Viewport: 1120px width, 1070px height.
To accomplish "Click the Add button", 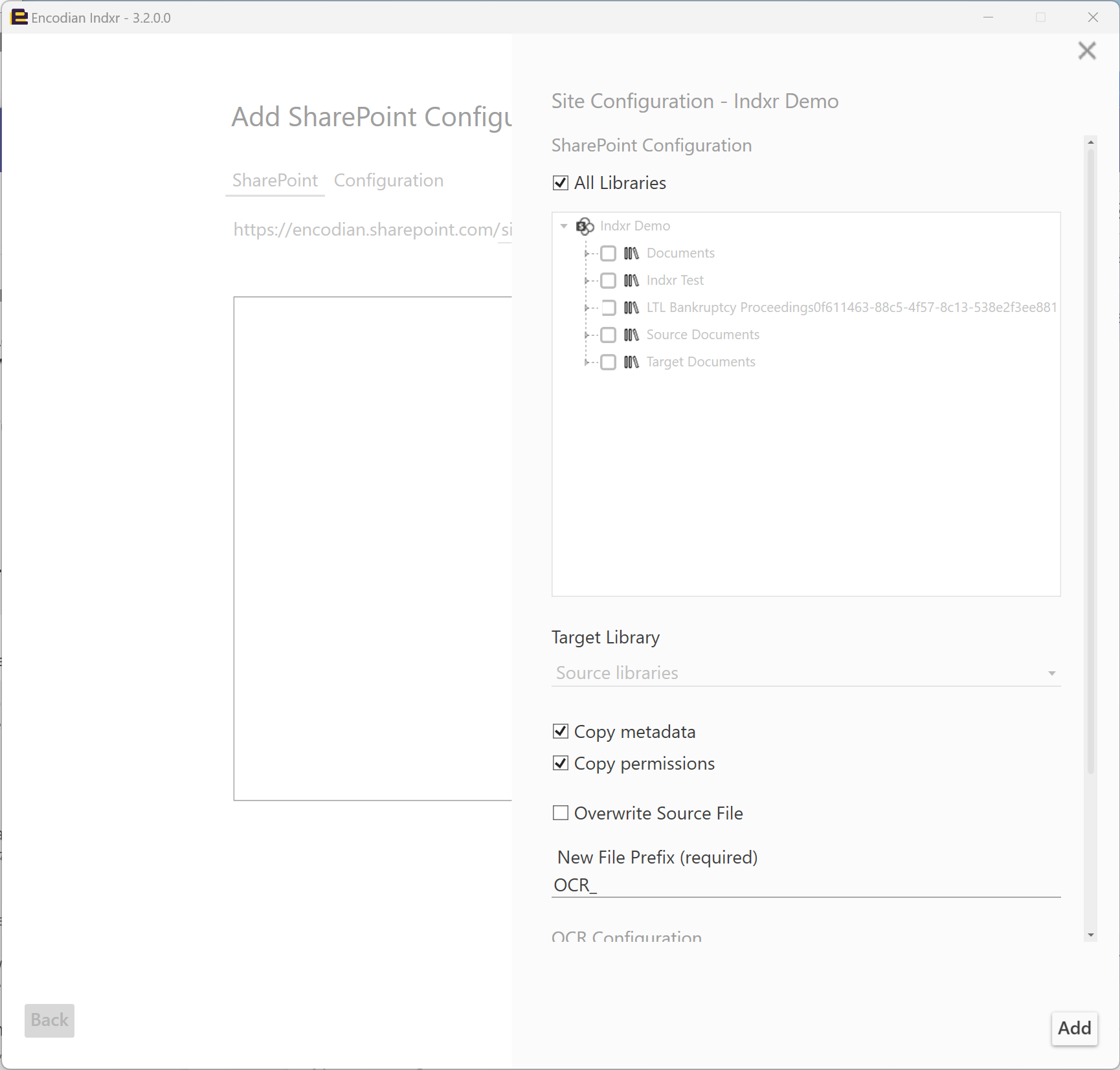I will [x=1075, y=1028].
